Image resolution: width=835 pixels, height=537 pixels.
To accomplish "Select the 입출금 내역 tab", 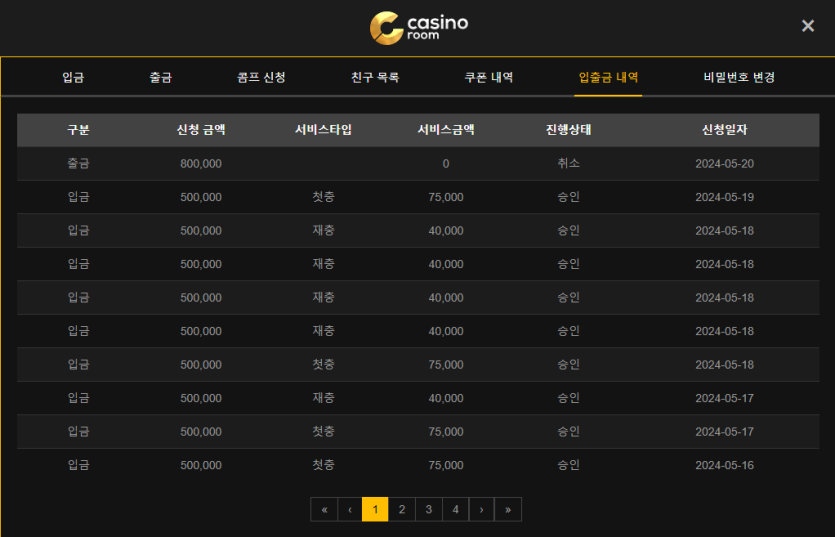I will [608, 77].
